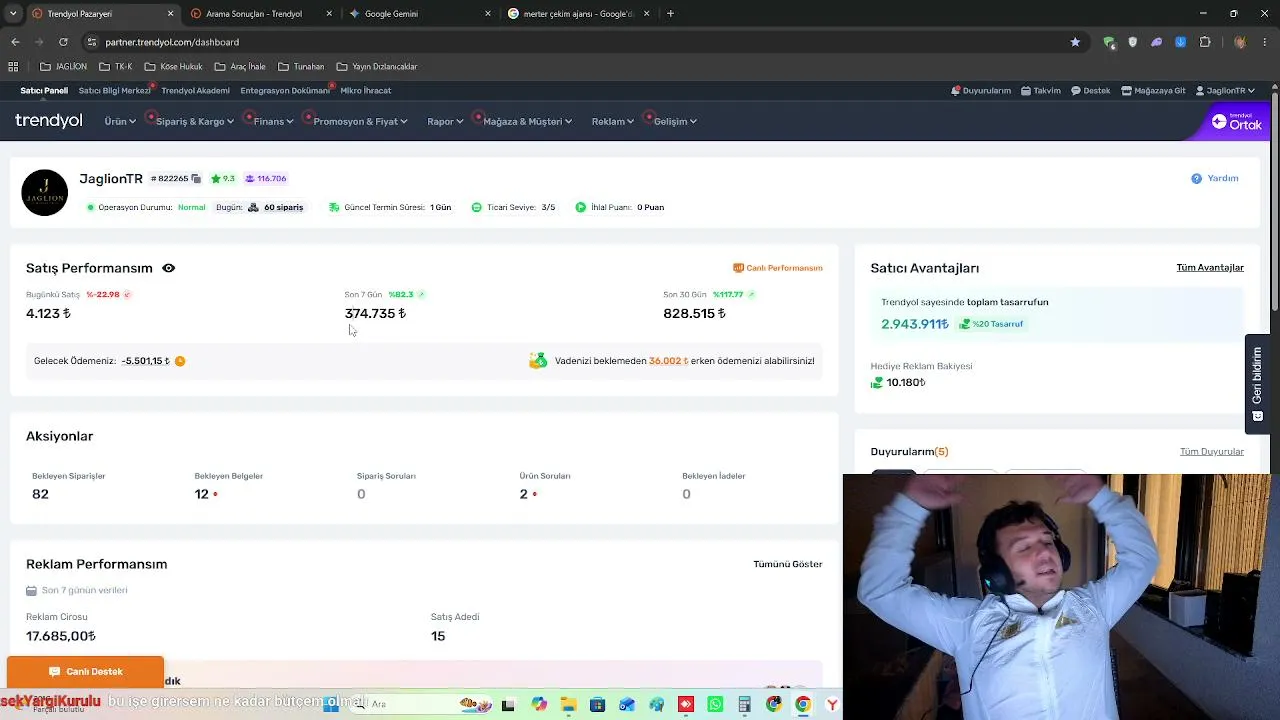
Task: Open Duyurularım announcements in top bar
Action: click(x=981, y=91)
